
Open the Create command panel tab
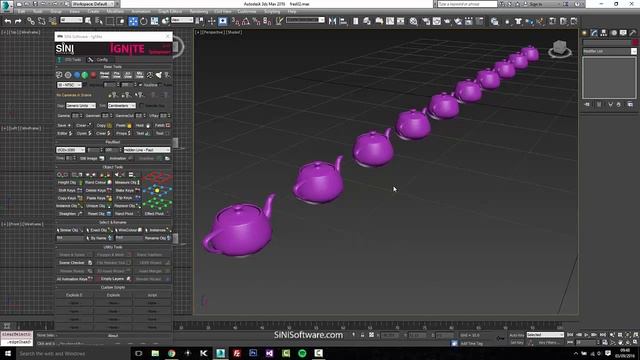584,33
